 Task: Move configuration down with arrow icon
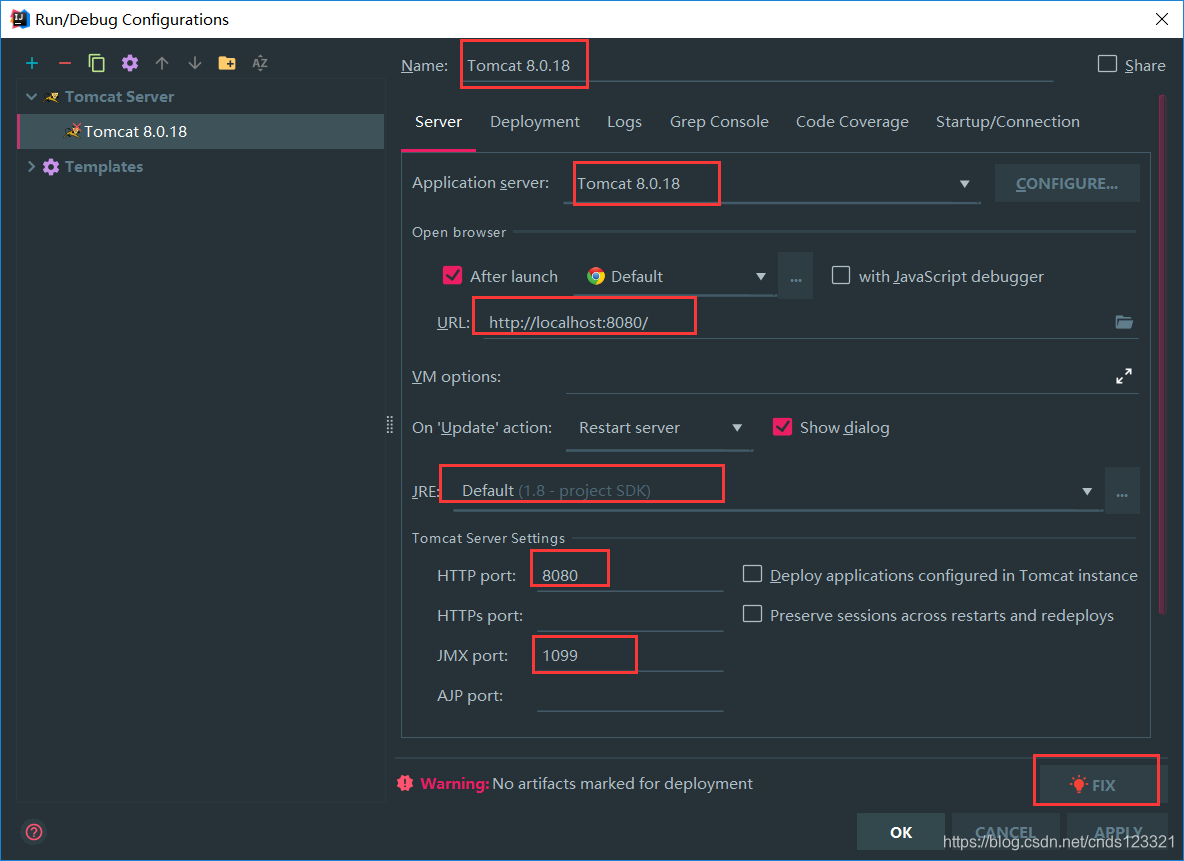(195, 63)
